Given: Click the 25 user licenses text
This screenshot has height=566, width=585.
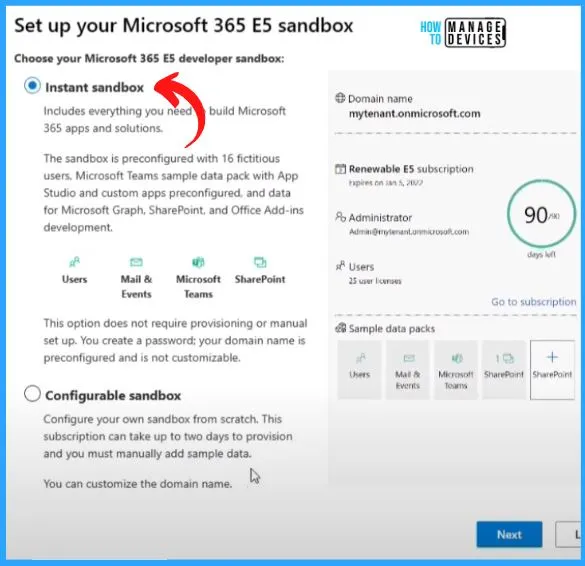Looking at the screenshot, I should pyautogui.click(x=375, y=281).
